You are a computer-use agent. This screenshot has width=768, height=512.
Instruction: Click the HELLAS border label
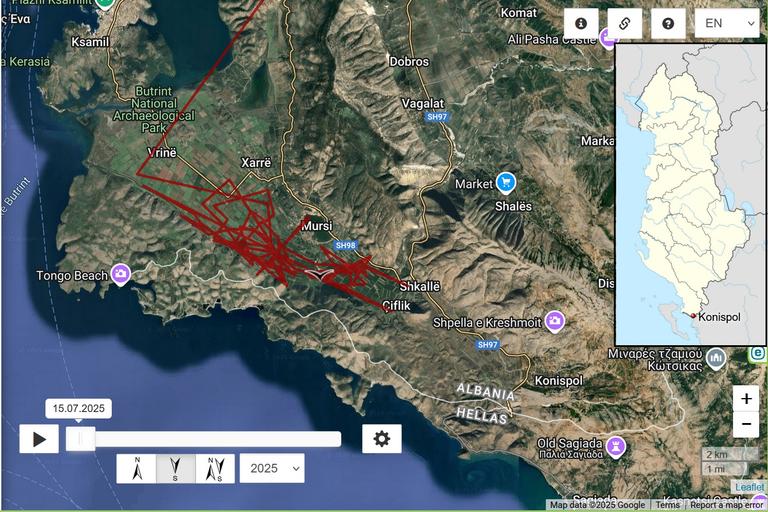481,416
